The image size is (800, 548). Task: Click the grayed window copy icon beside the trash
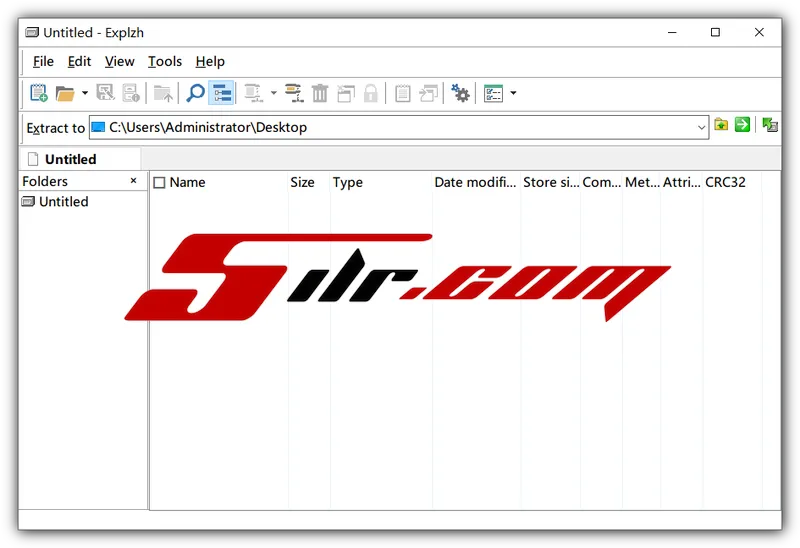(x=346, y=93)
